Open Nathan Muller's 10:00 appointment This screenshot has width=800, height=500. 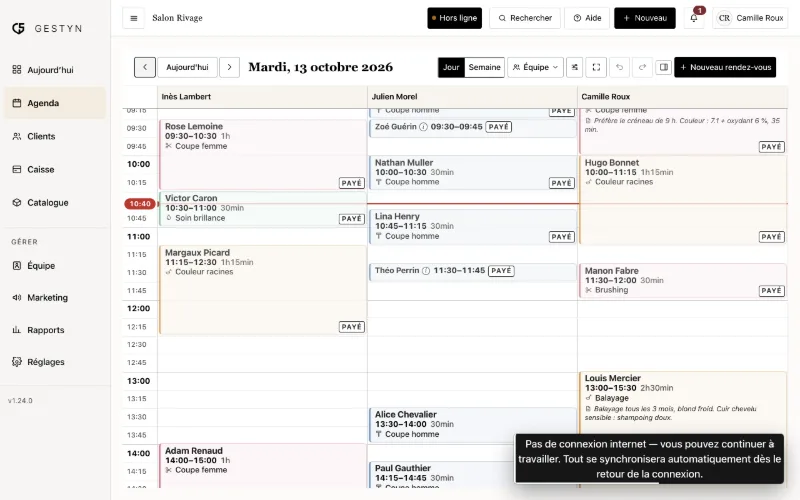(x=472, y=173)
